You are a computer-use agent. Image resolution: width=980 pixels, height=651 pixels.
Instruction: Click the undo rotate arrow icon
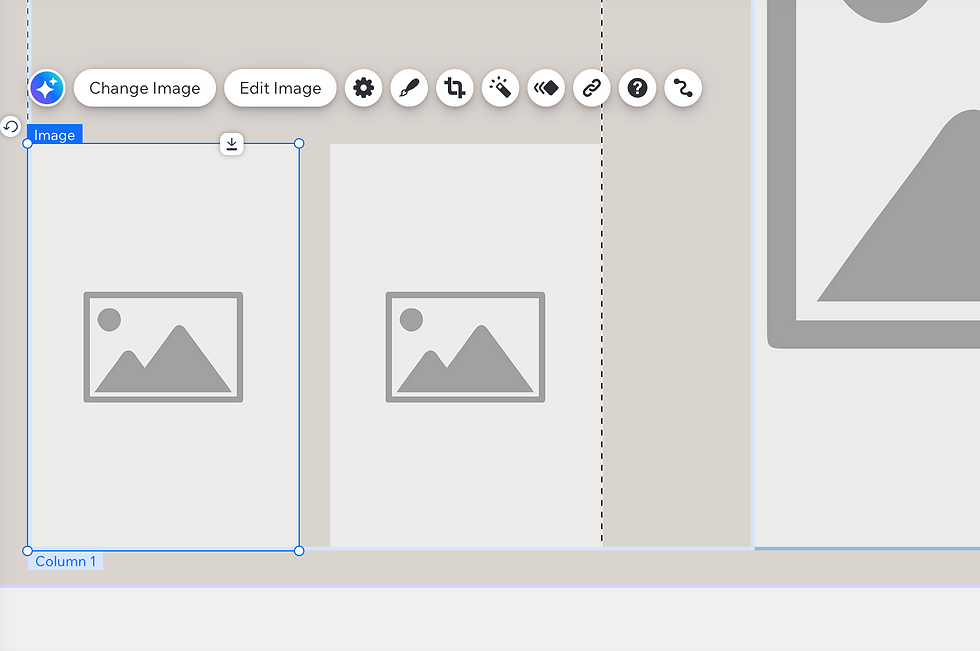(x=11, y=127)
